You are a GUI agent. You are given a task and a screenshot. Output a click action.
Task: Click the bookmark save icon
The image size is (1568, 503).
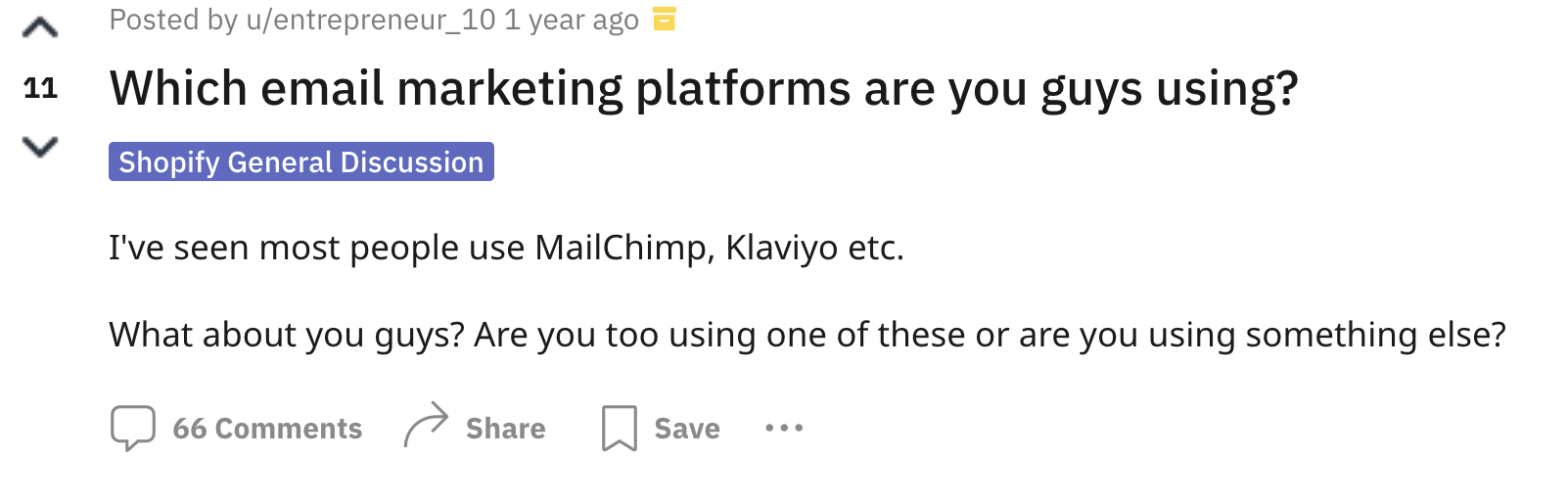pyautogui.click(x=619, y=428)
